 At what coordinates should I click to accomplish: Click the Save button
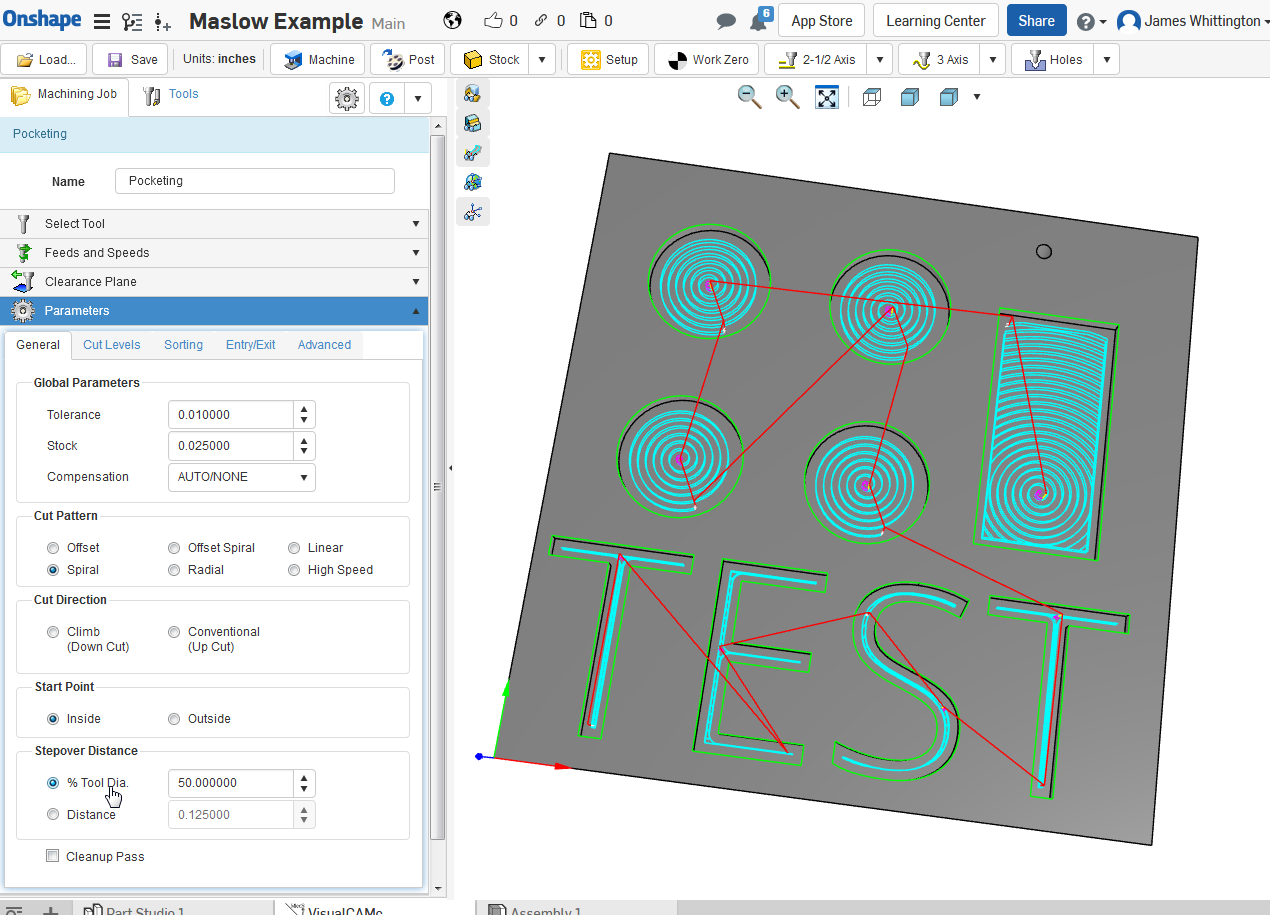[x=132, y=59]
